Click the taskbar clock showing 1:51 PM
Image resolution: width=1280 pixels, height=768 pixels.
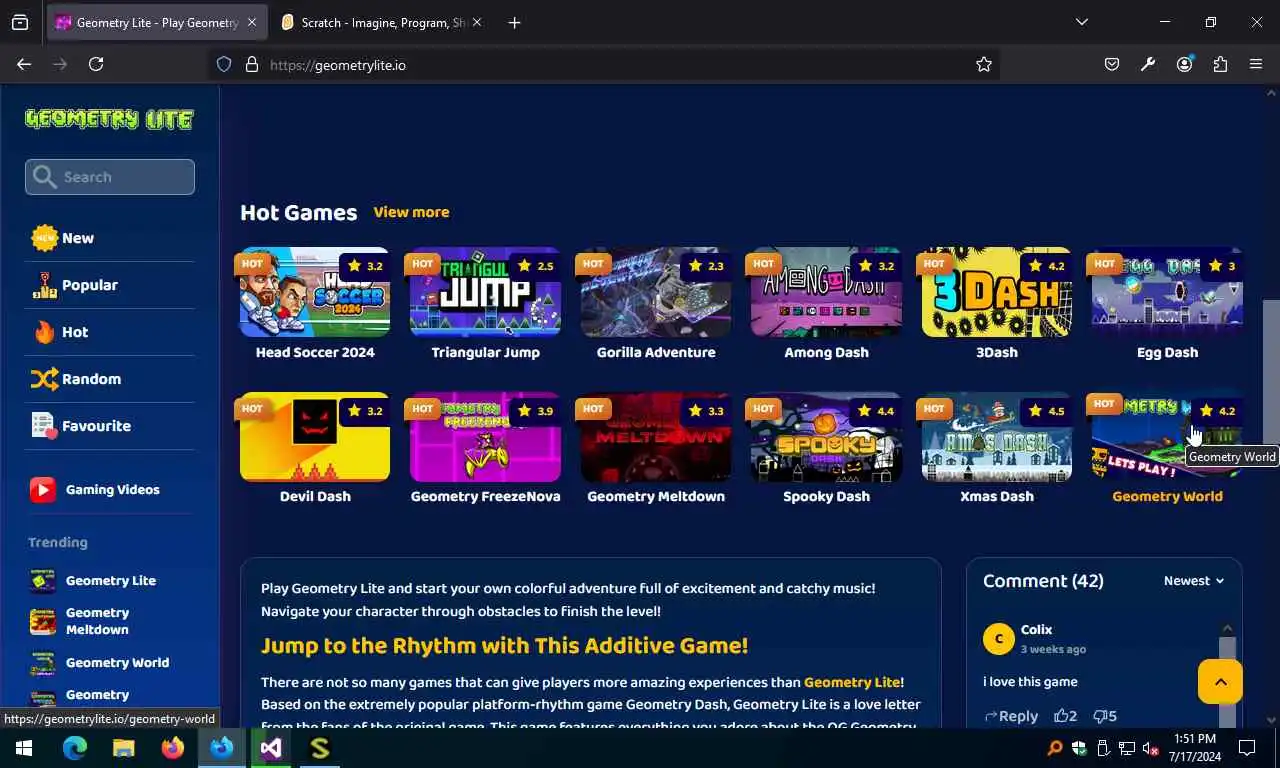tap(1195, 748)
